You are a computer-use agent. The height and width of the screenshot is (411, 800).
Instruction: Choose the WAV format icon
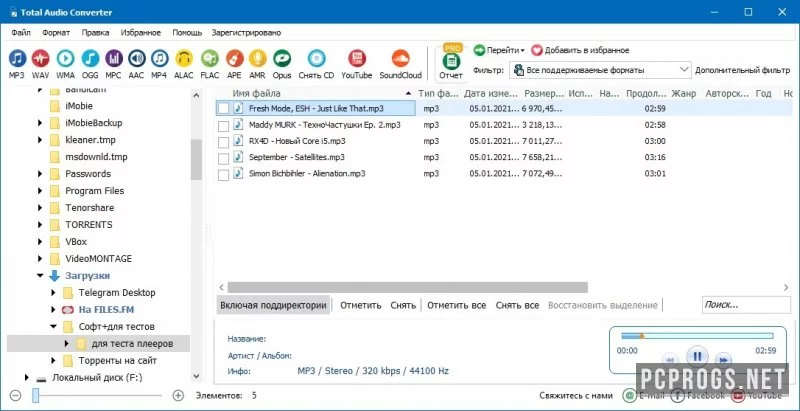41,59
